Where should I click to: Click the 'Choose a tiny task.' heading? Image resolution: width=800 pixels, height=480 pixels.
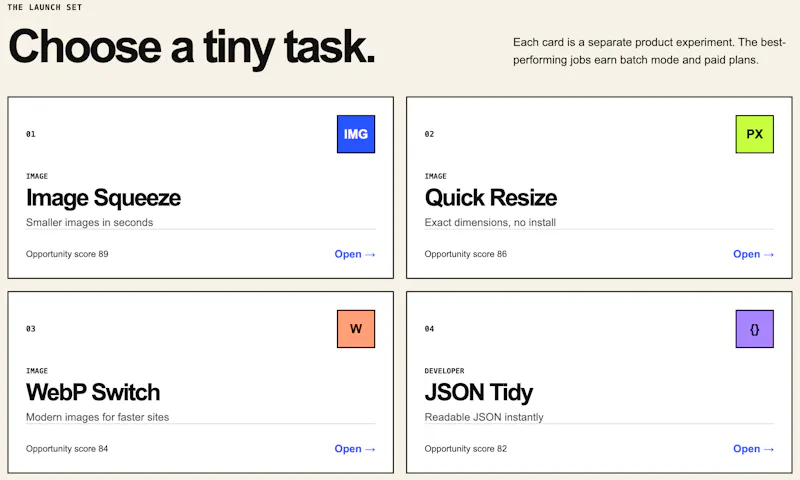[x=192, y=47]
